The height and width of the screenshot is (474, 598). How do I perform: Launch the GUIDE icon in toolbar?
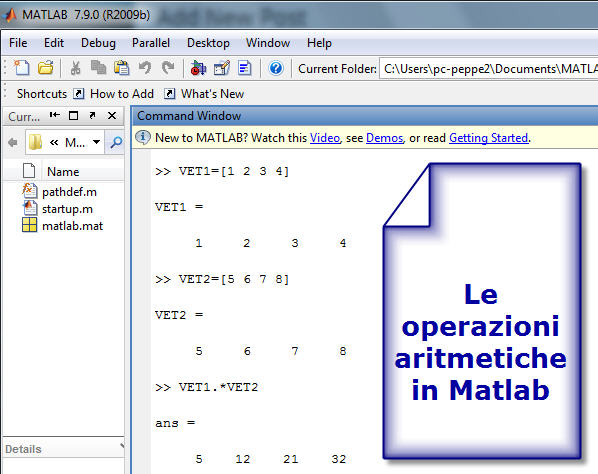222,68
